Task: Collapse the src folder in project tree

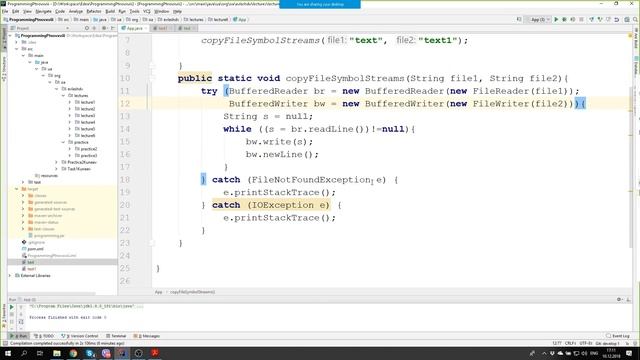Action: (x=17, y=49)
